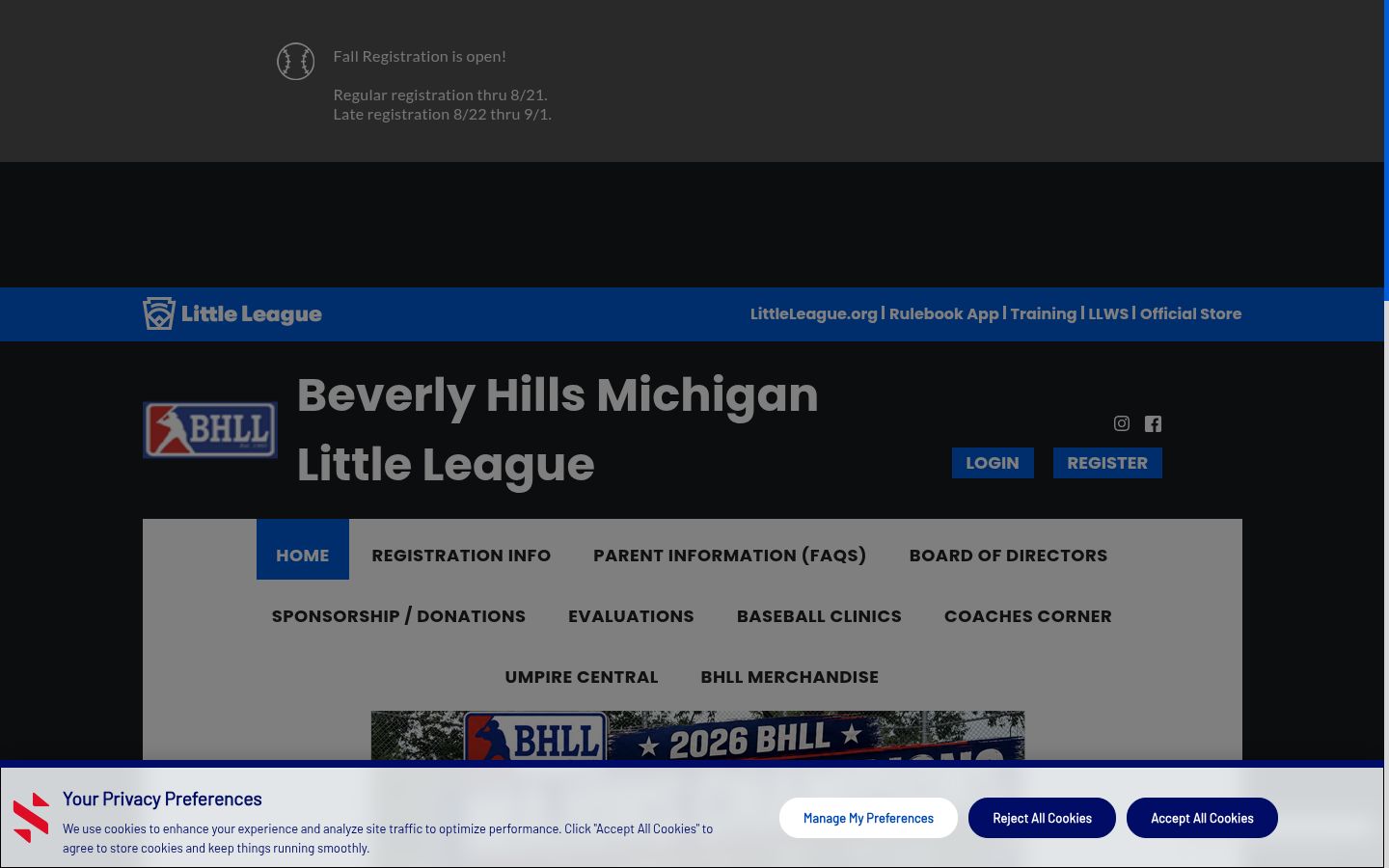Open the Facebook page icon

point(1153,423)
